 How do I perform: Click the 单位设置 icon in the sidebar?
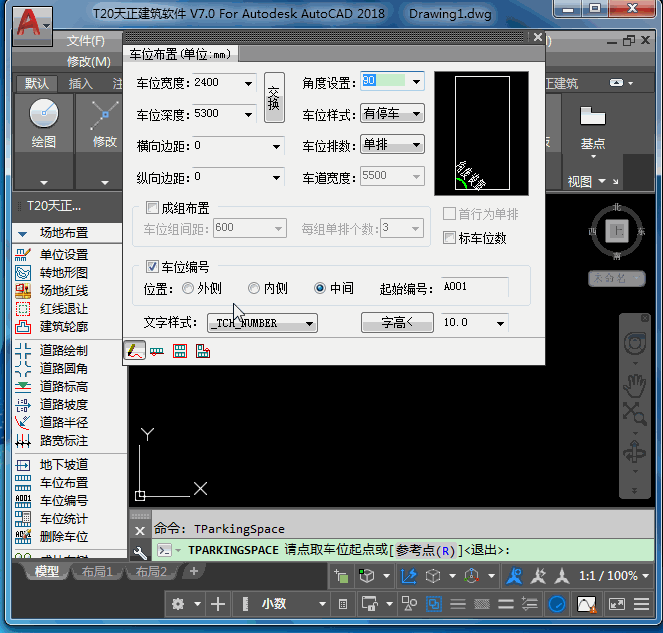pos(23,255)
